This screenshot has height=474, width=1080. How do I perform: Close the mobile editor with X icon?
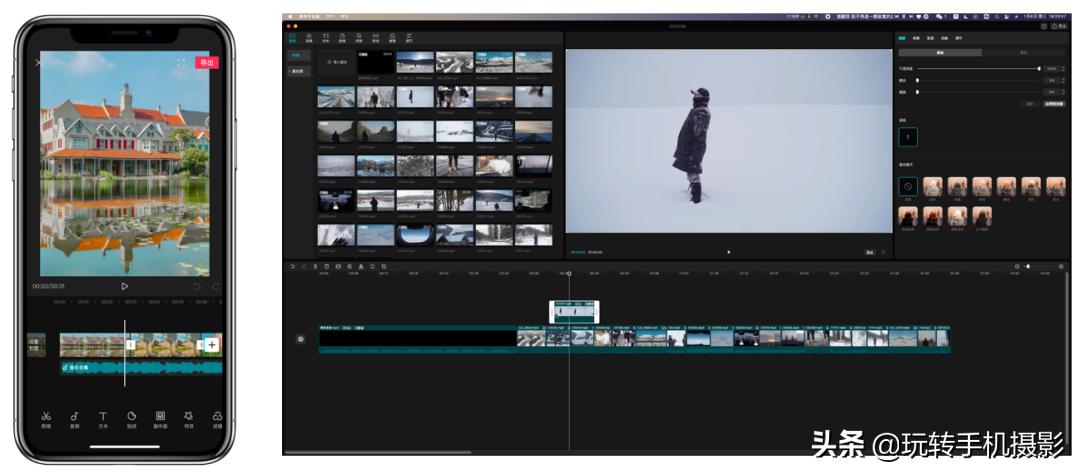38,62
